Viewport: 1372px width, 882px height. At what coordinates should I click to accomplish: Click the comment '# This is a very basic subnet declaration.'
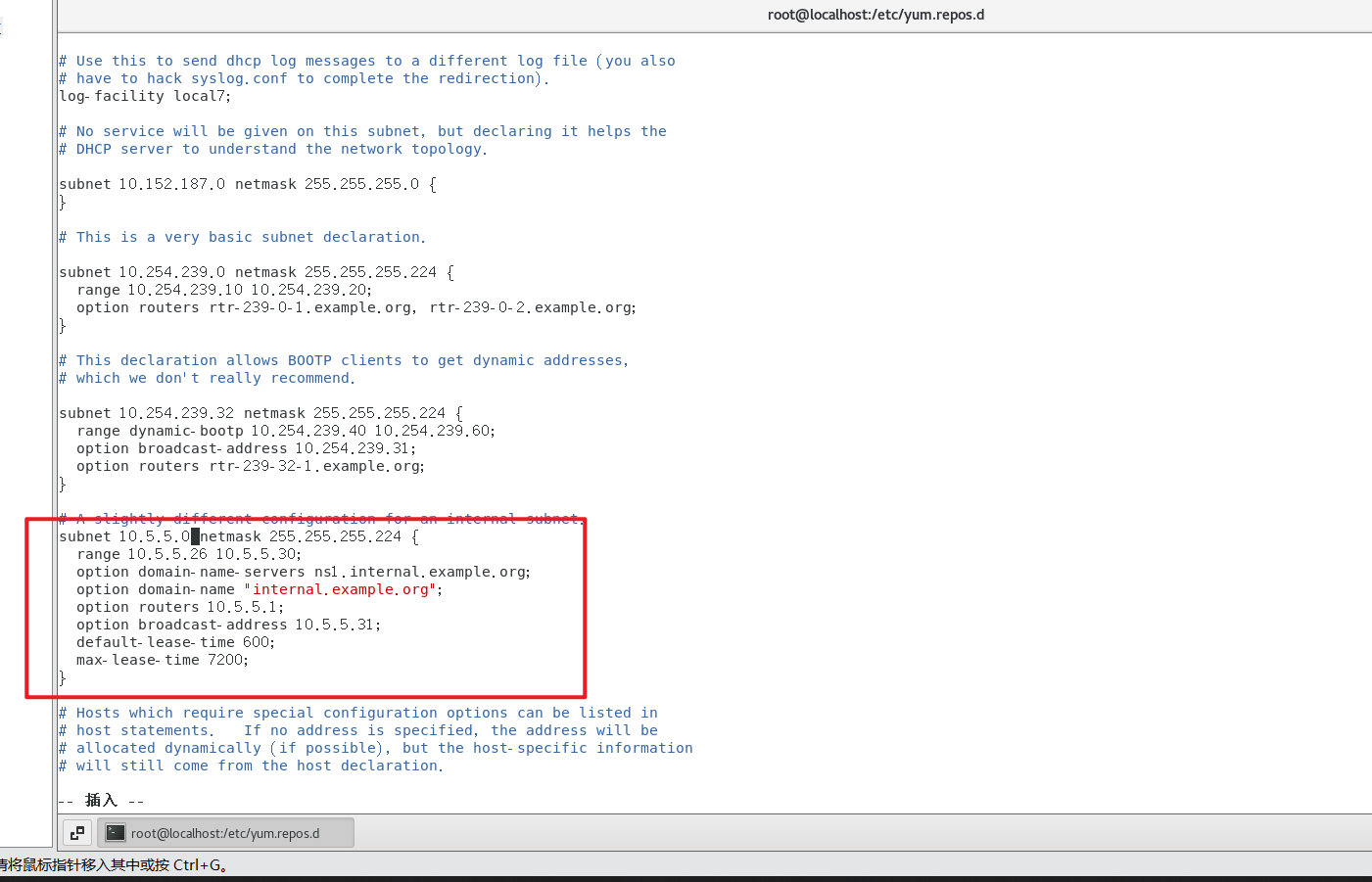(242, 237)
